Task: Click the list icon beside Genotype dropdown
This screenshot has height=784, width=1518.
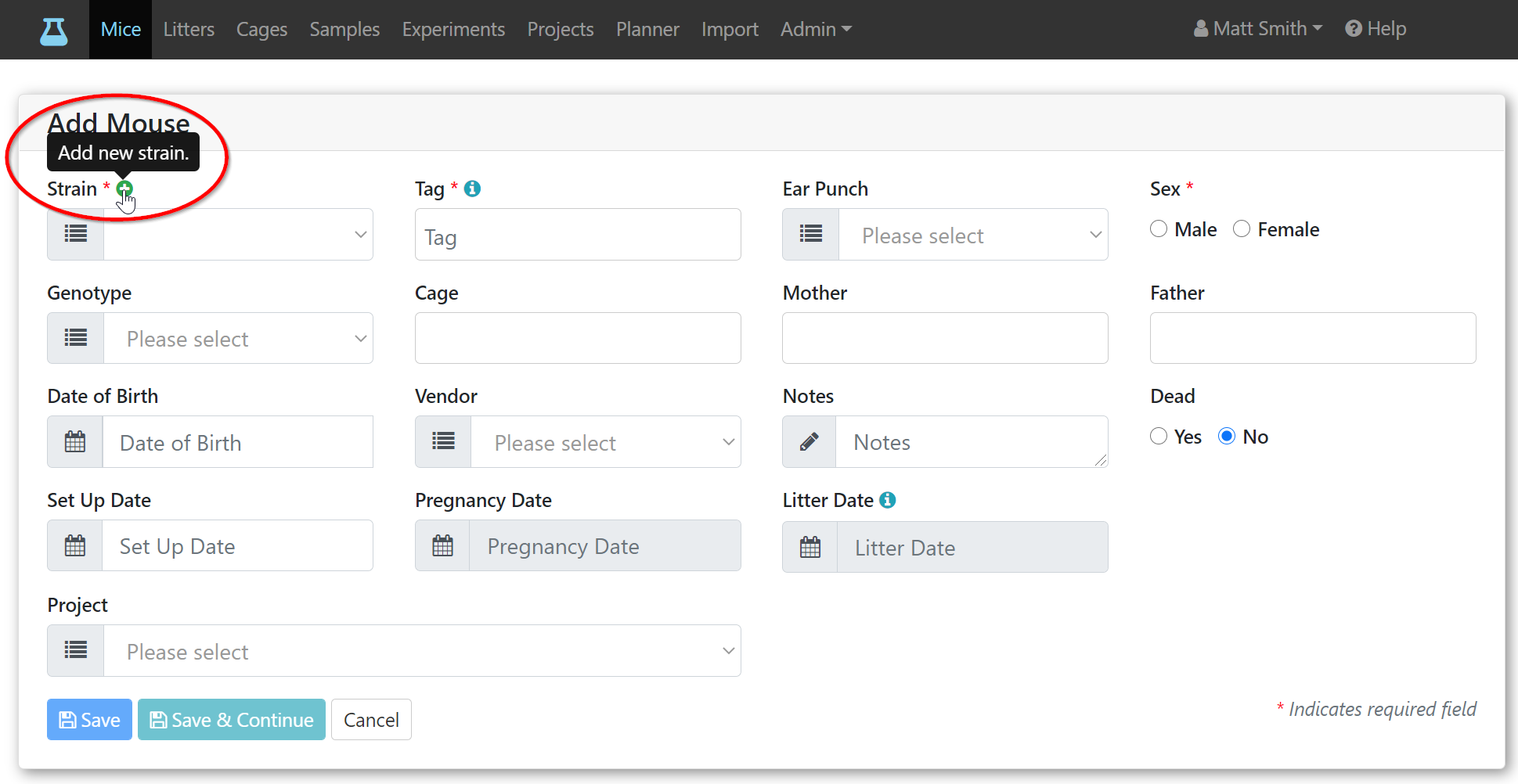Action: pos(76,338)
